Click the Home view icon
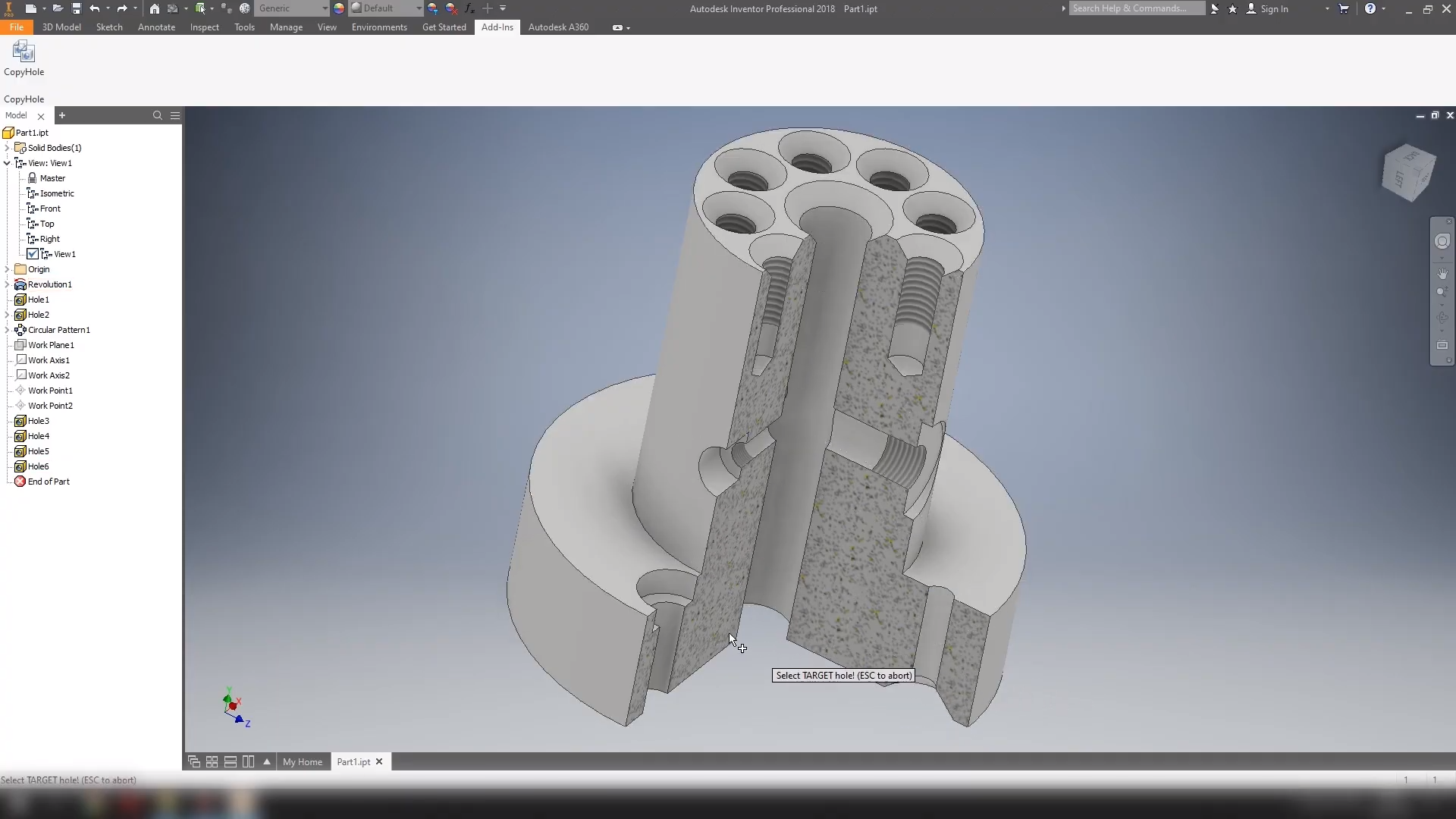This screenshot has height=819, width=1456. pyautogui.click(x=154, y=8)
